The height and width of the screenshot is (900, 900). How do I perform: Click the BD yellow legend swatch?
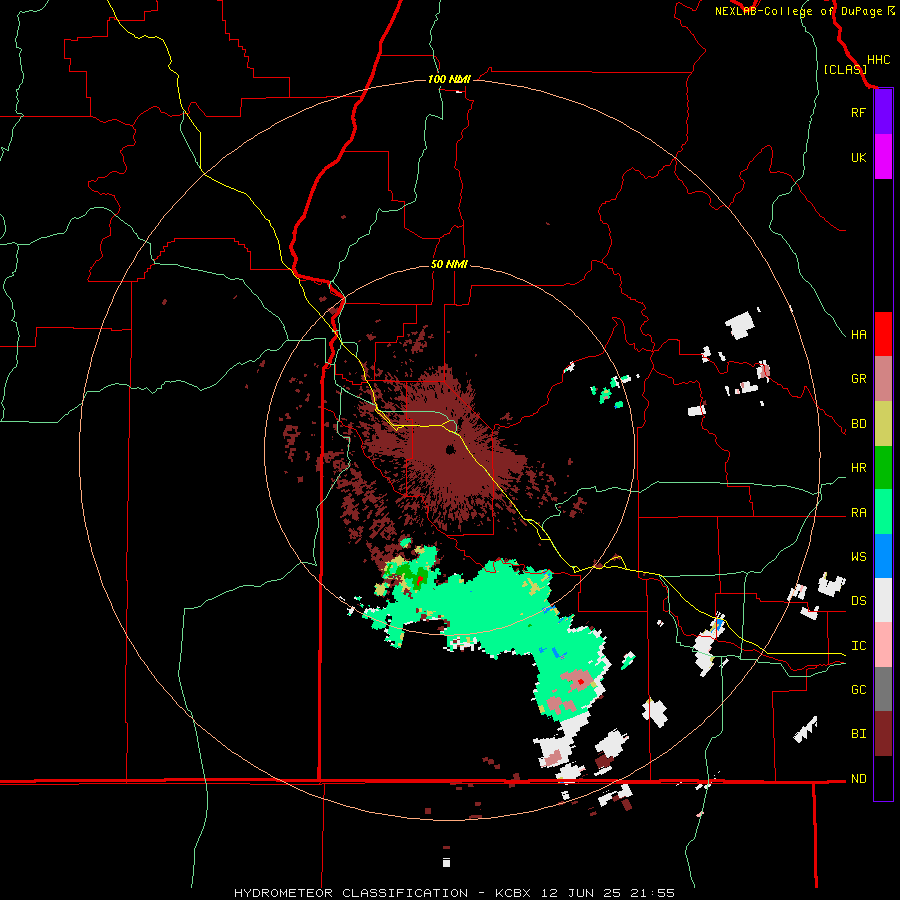point(883,424)
